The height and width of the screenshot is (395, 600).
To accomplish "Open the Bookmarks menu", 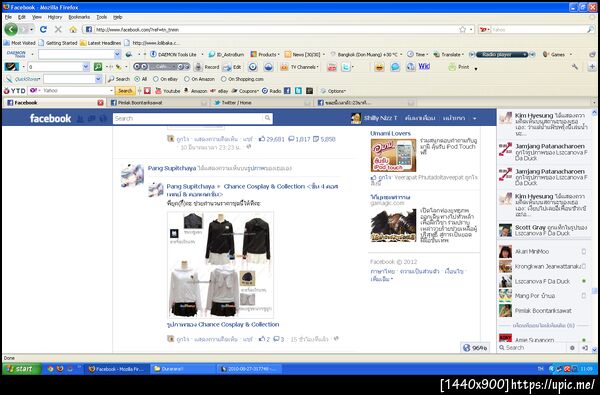I will pos(79,17).
